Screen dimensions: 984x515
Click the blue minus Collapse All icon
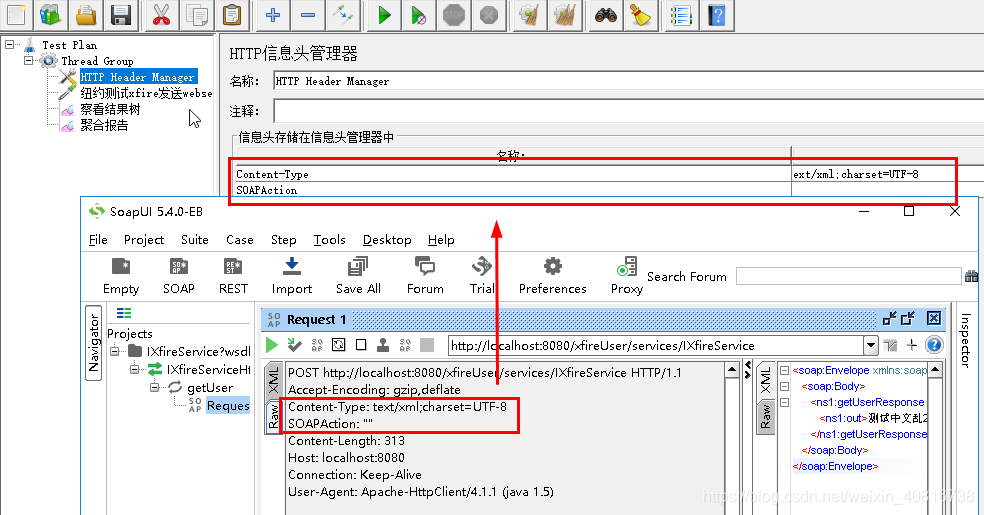308,14
